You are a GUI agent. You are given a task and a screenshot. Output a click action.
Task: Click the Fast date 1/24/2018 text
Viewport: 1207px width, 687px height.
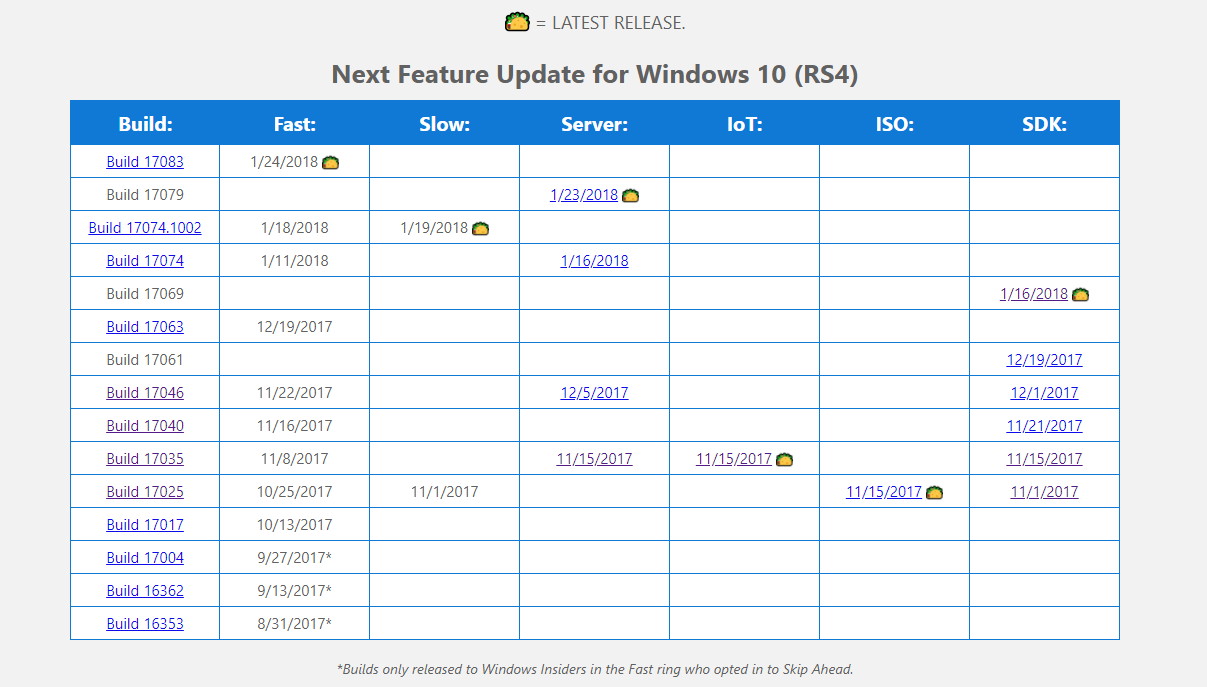(284, 162)
